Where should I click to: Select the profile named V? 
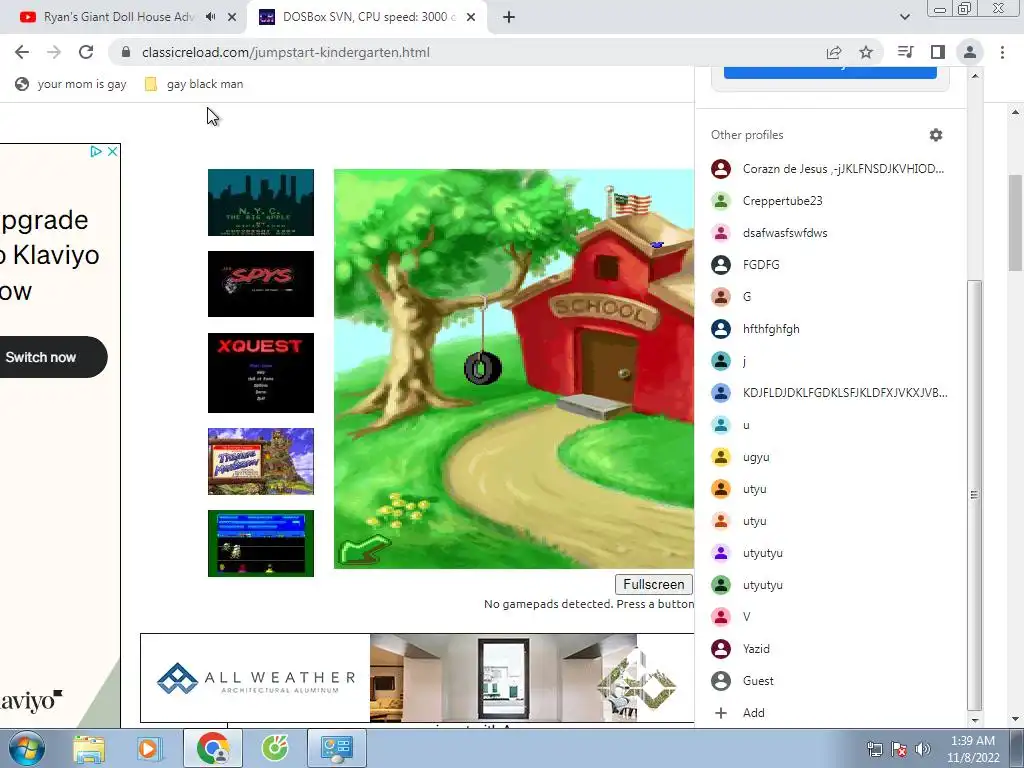point(830,616)
